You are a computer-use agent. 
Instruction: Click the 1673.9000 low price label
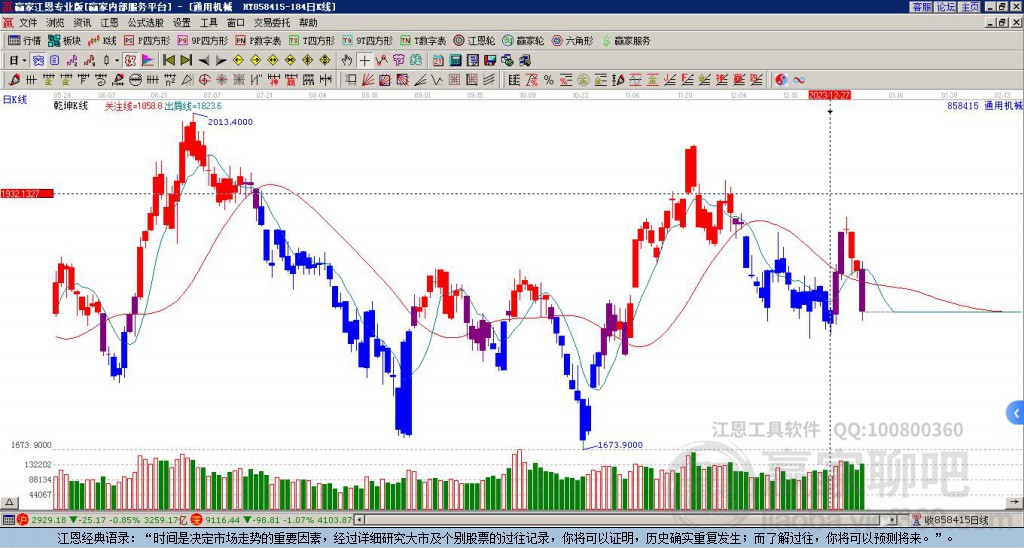[620, 445]
